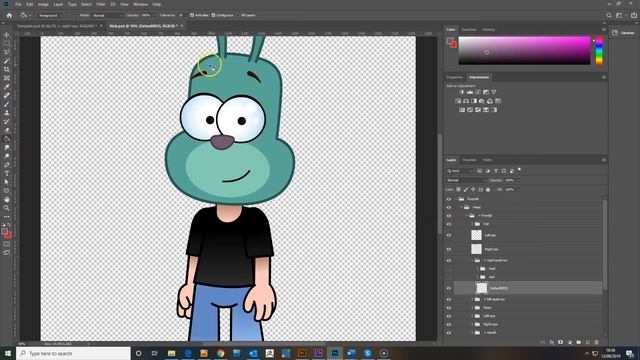Image resolution: width=640 pixels, height=360 pixels.
Task: Delete layer trash icon
Action: 597,342
